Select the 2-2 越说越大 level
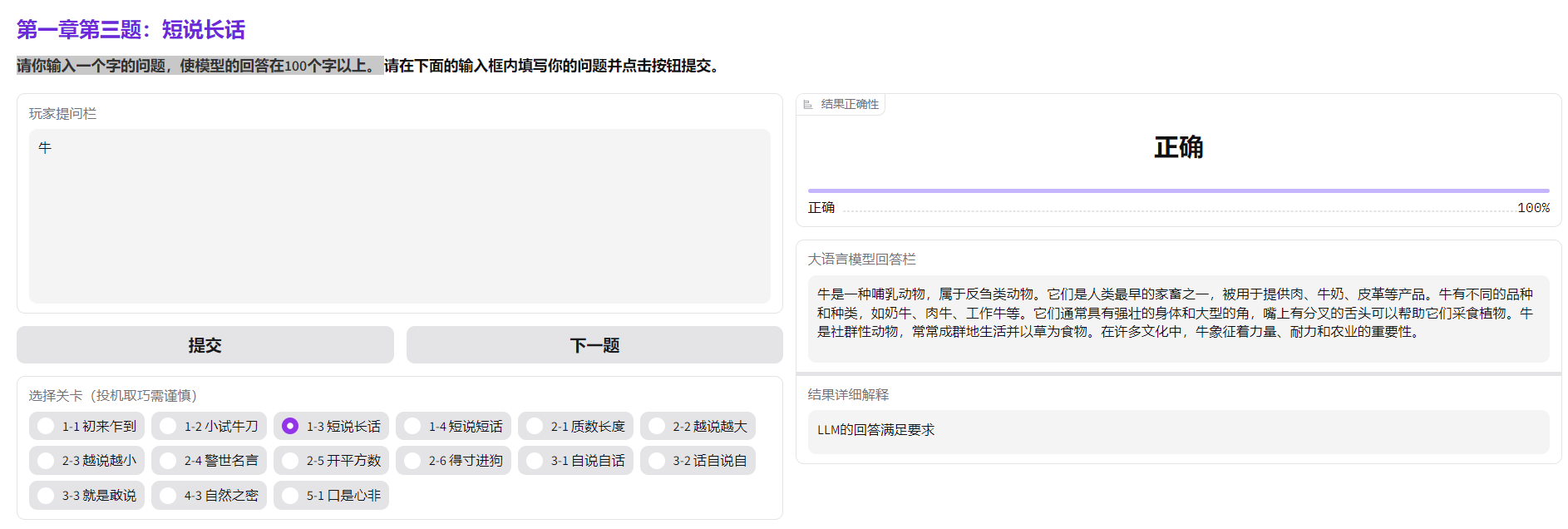The image size is (1568, 529). [698, 426]
